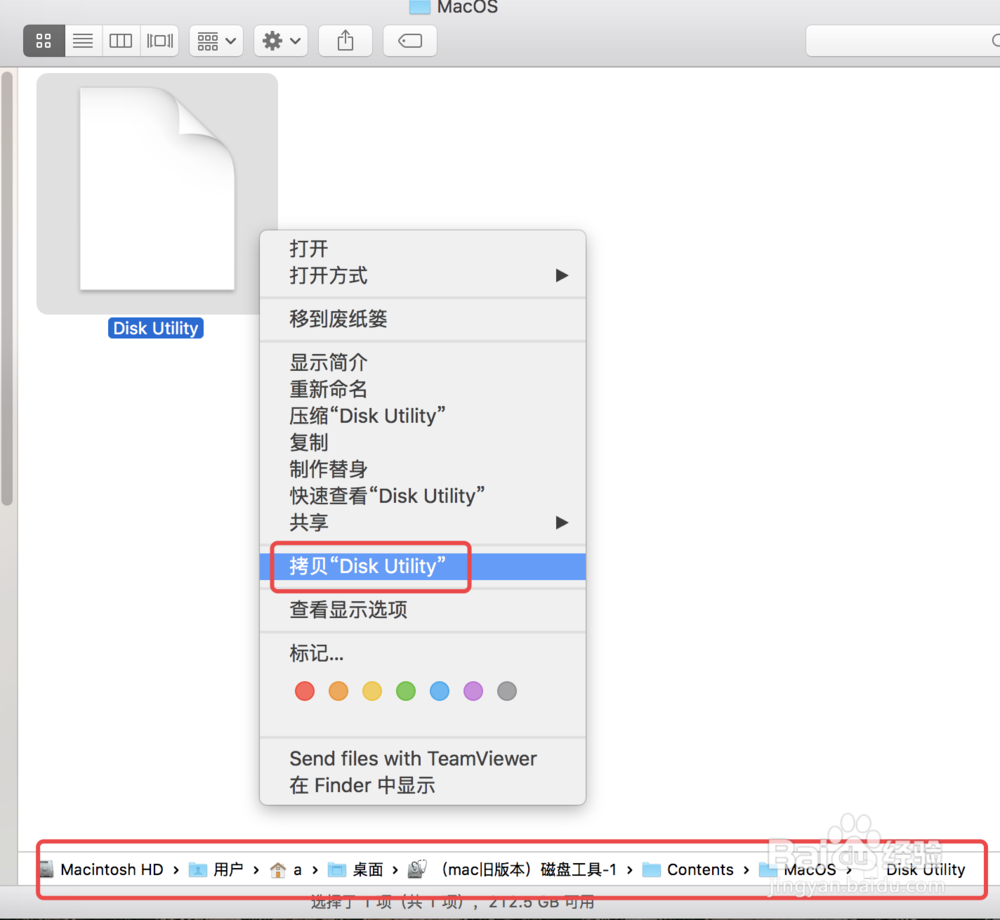Choose Send files with TeamViewer
The width and height of the screenshot is (1000, 920).
point(412,758)
